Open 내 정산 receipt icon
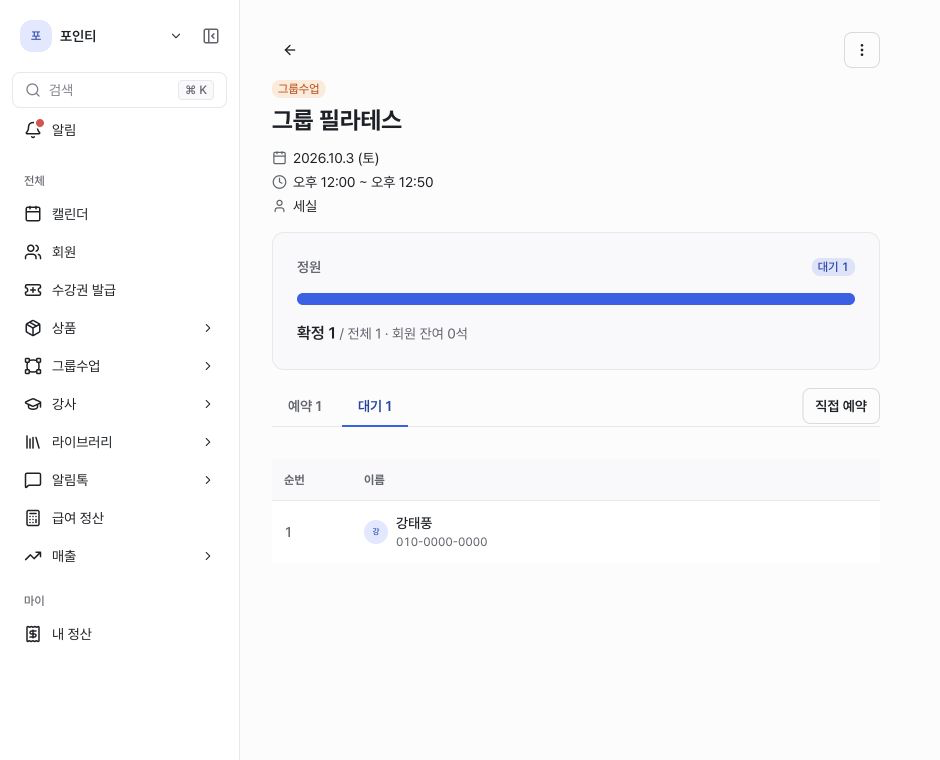This screenshot has height=760, width=940. click(33, 634)
